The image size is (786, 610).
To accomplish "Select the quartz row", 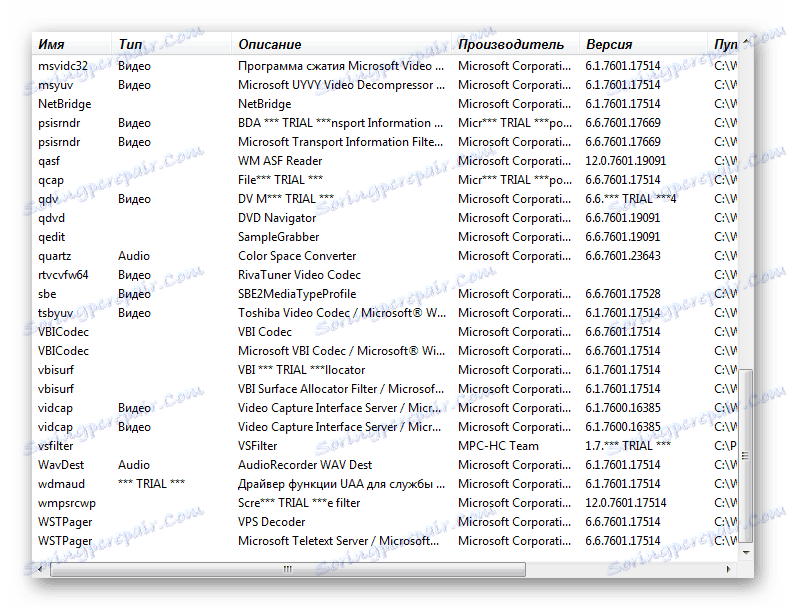I will (x=385, y=256).
